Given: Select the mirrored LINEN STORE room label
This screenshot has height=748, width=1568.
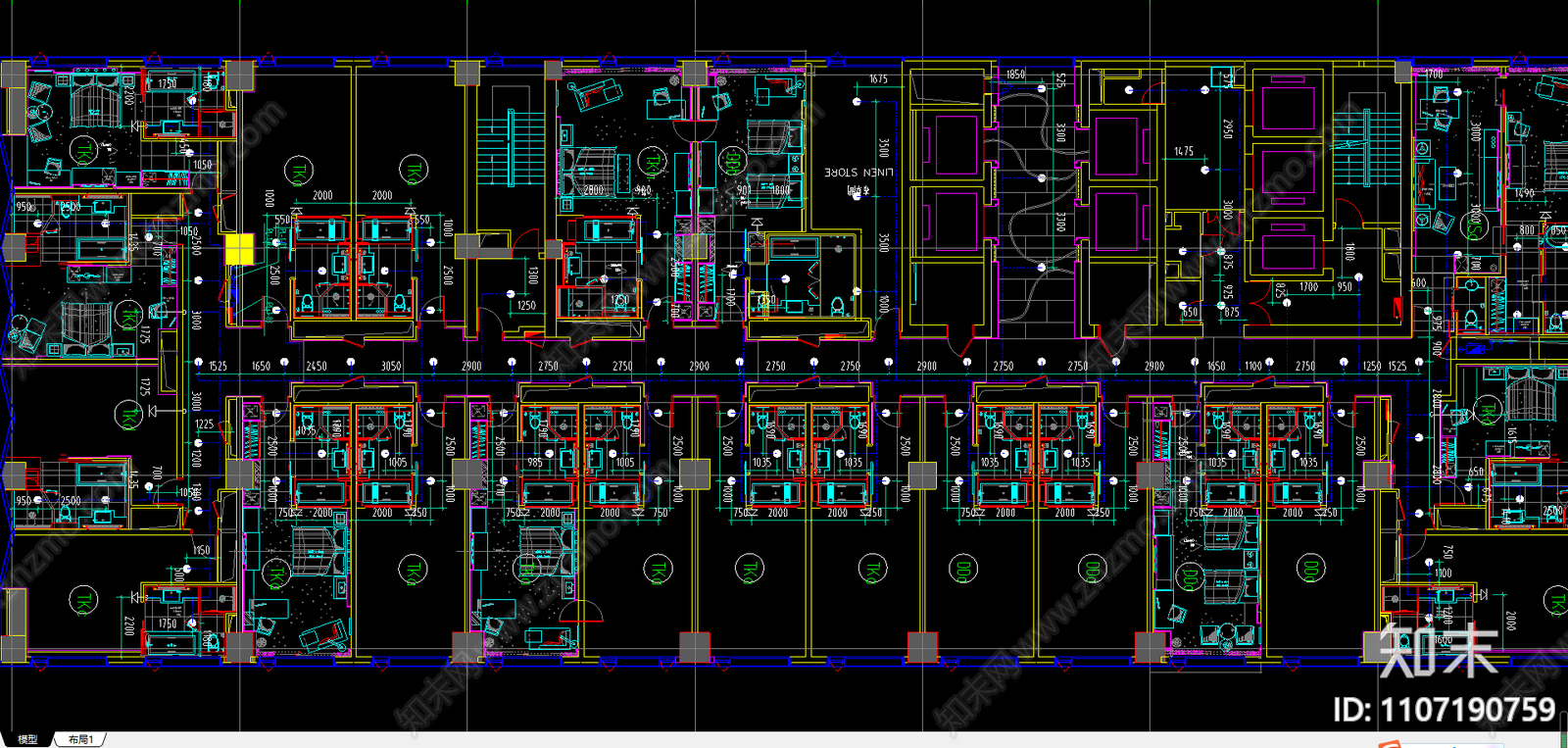Looking at the screenshot, I should (x=858, y=172).
